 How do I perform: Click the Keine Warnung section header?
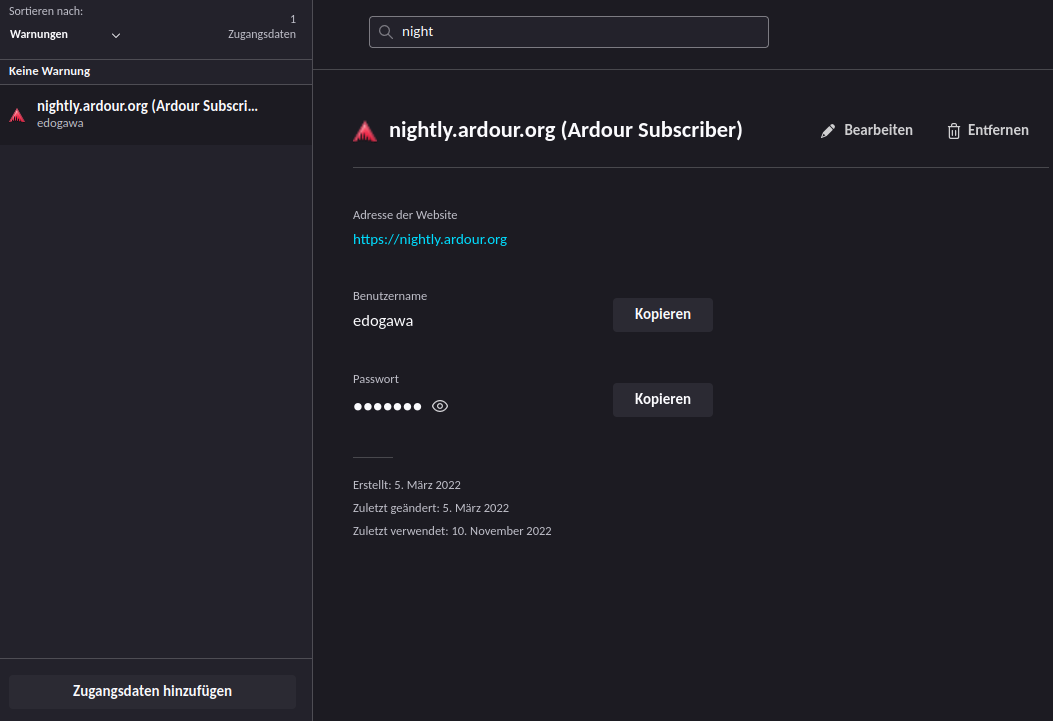(x=50, y=71)
